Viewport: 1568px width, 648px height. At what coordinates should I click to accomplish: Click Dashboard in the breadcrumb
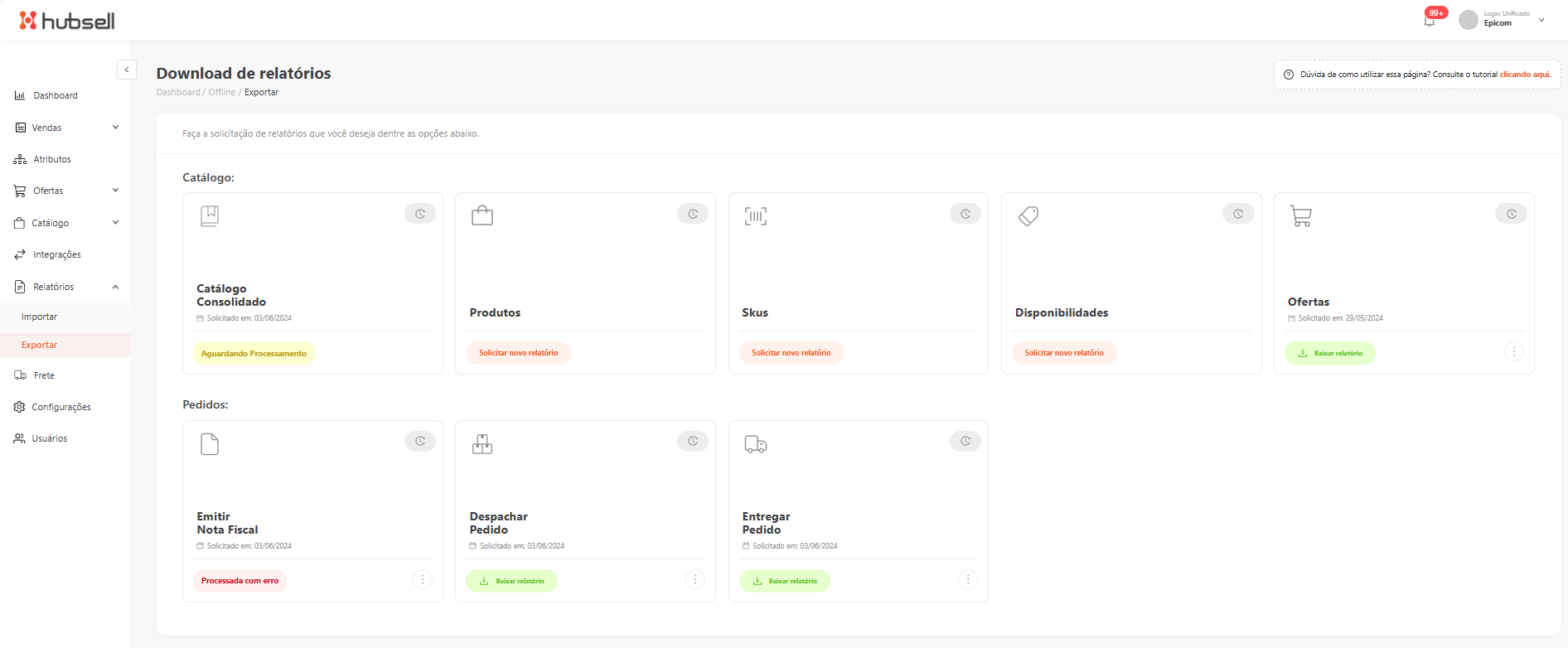pyautogui.click(x=178, y=92)
